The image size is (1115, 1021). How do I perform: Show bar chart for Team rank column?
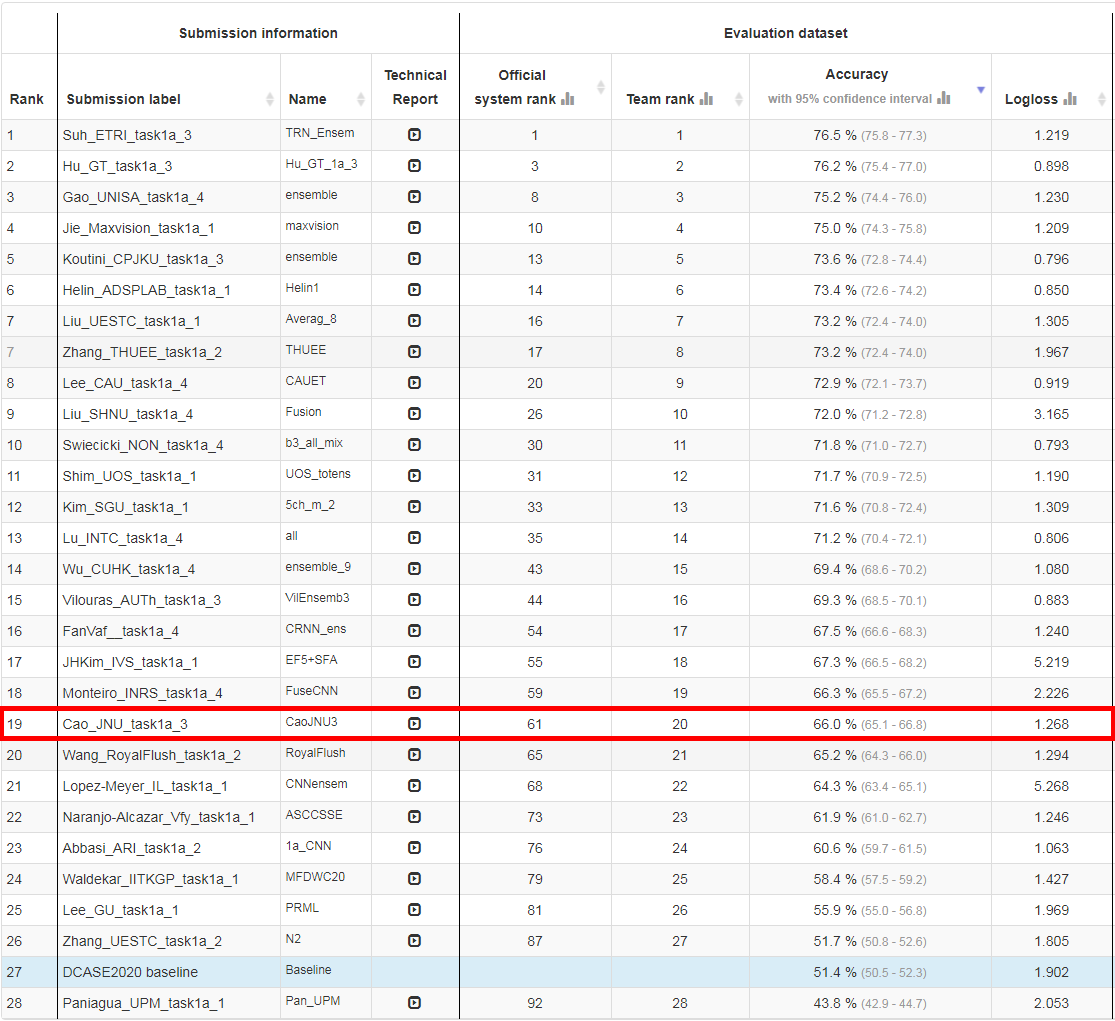706,99
